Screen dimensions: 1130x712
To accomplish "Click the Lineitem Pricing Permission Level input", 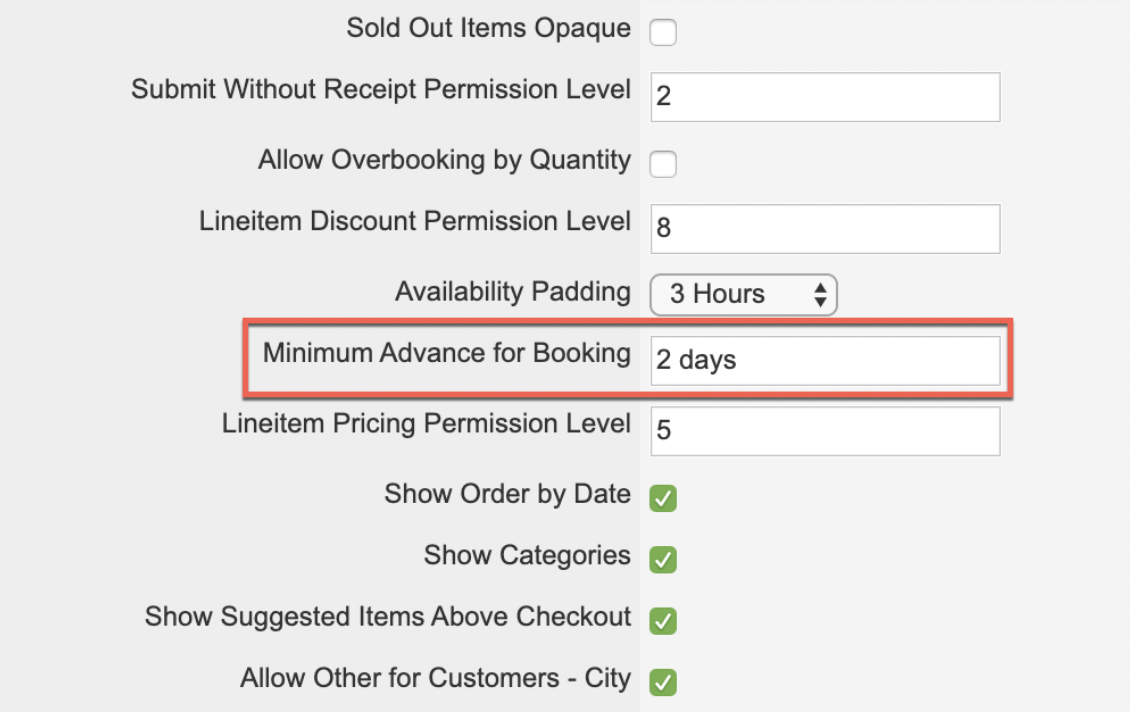I will pos(825,431).
